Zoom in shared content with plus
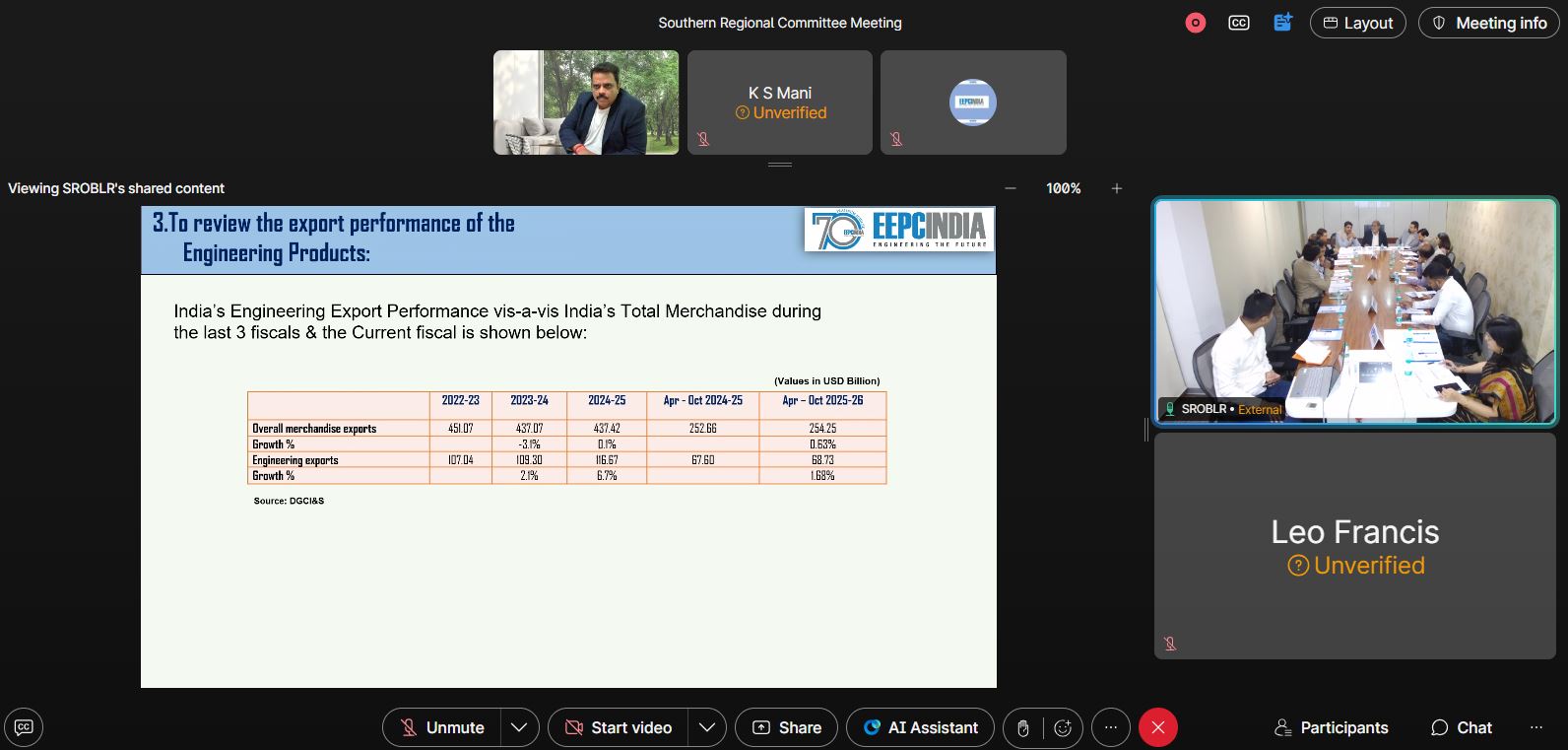 [1117, 188]
